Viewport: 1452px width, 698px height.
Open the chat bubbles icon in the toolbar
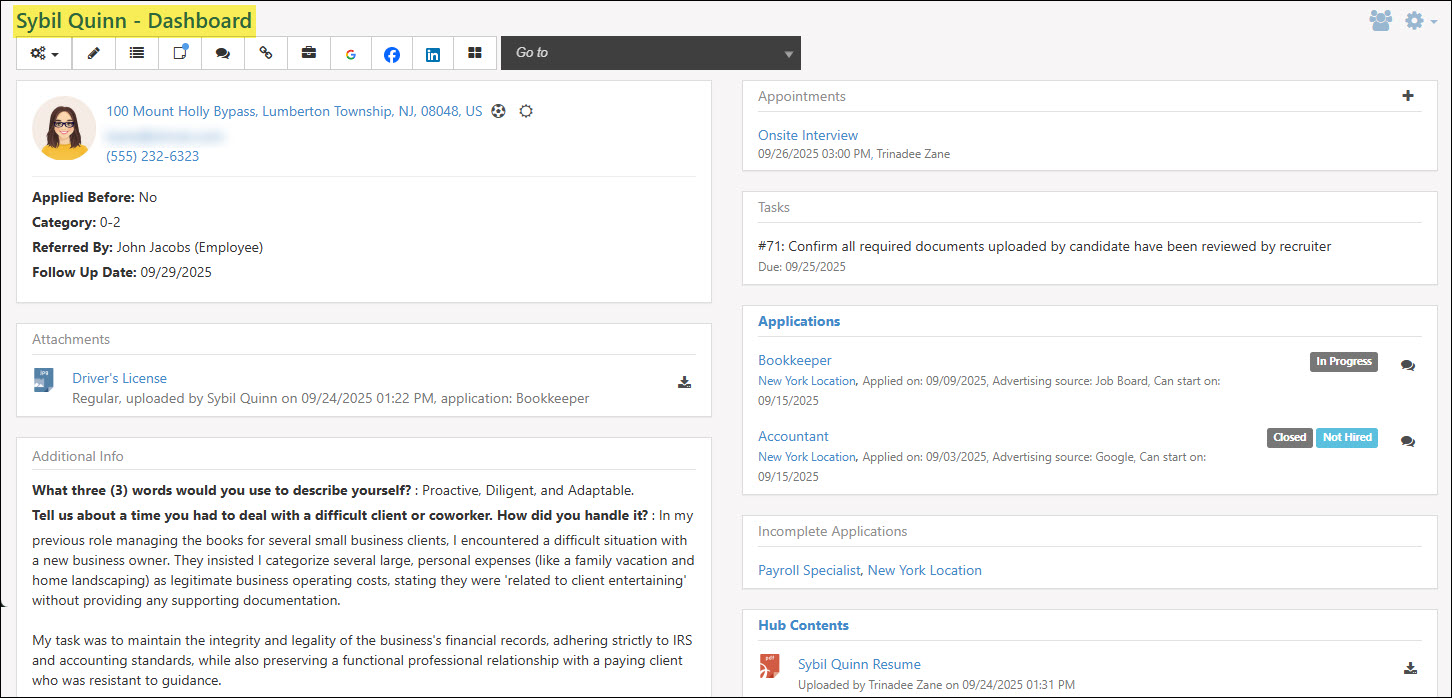[223, 53]
